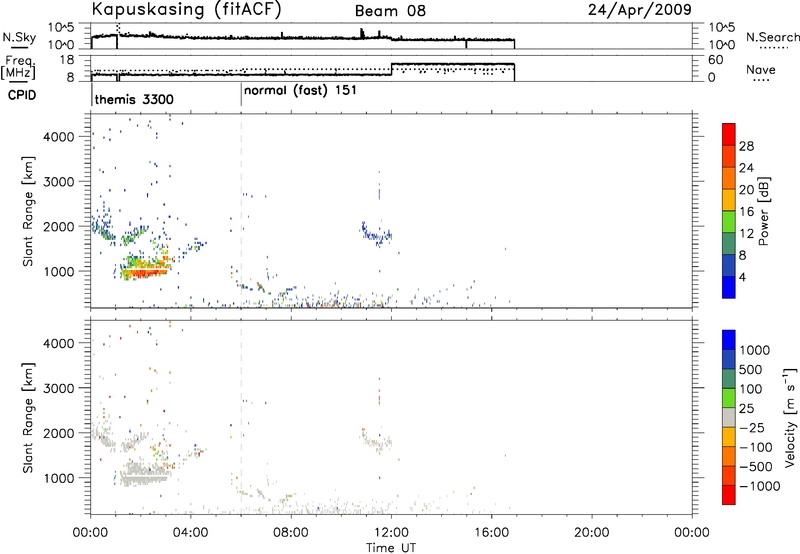
Task: Pick the gray segment of Velocity colorbar
Action: pos(729,418)
